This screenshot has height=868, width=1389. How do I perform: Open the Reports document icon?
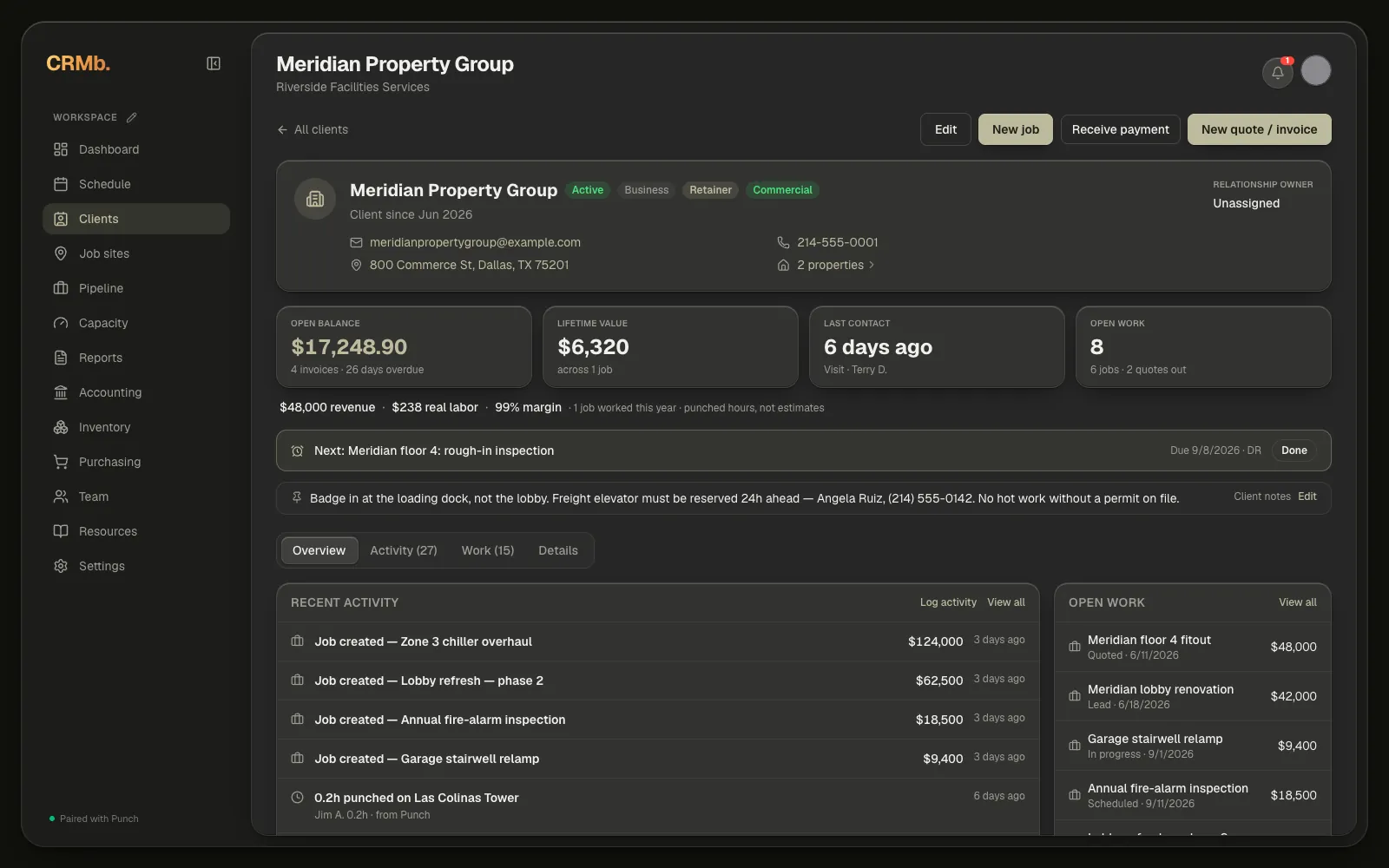click(x=61, y=358)
